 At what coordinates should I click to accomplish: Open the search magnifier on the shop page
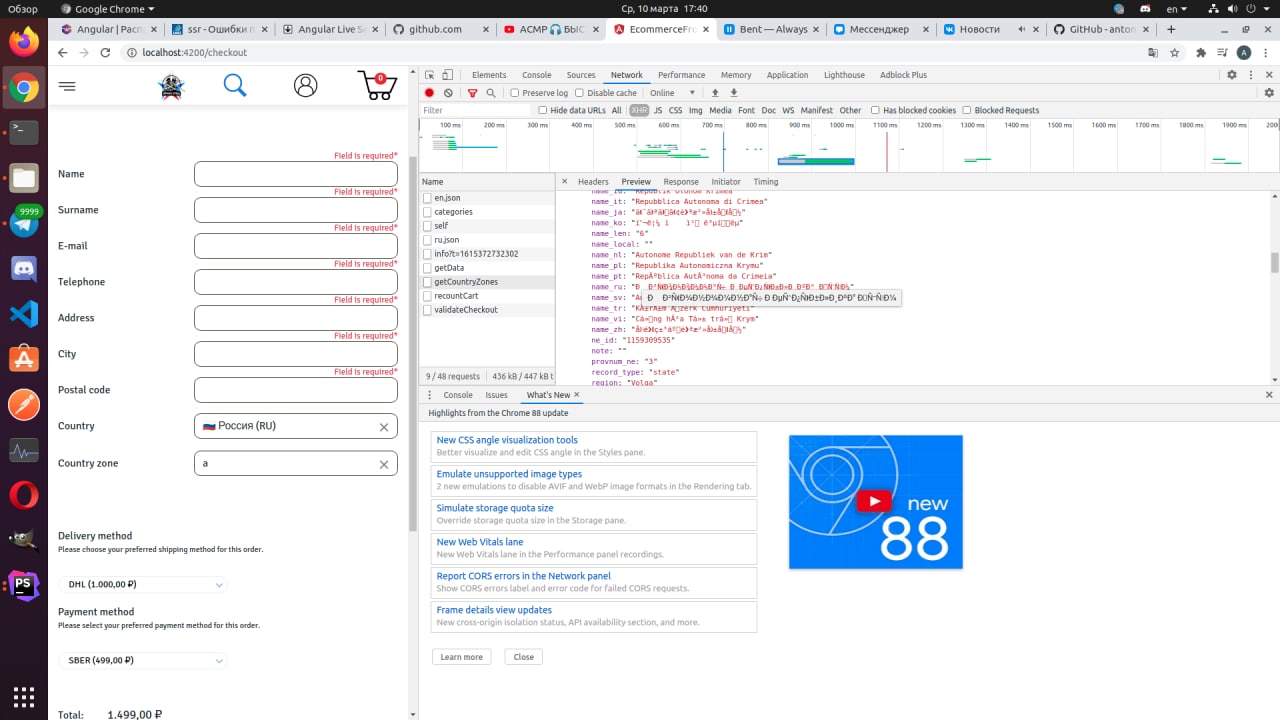(x=235, y=86)
